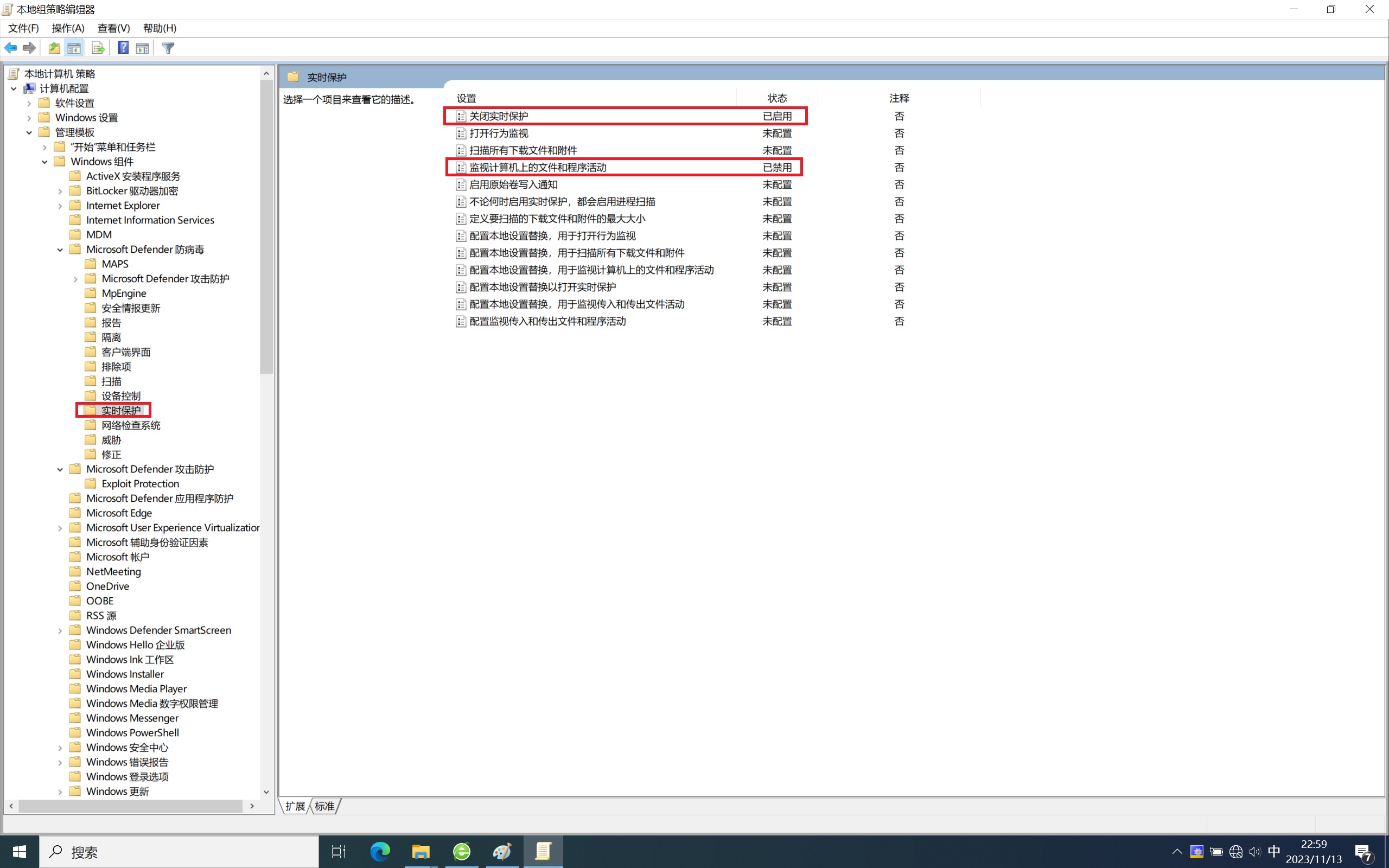
Task: Switch to the 标准 tab
Action: click(324, 806)
